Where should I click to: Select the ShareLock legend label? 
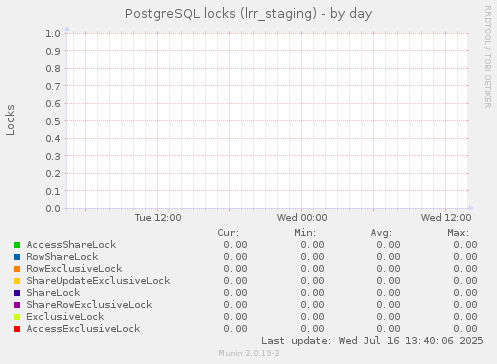[x=53, y=293]
